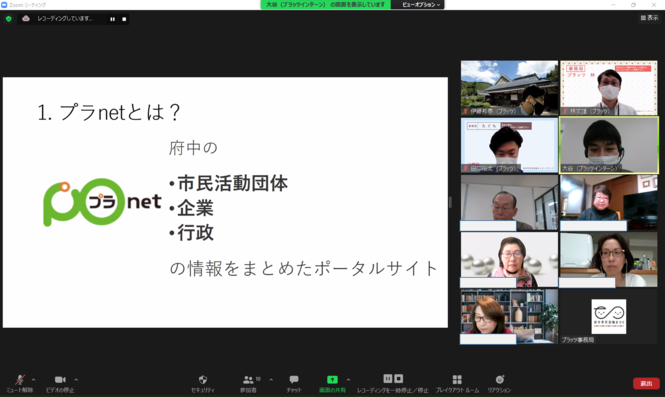Click bullet text 行政 on slide
The width and height of the screenshot is (665, 397).
pyautogui.click(x=195, y=233)
